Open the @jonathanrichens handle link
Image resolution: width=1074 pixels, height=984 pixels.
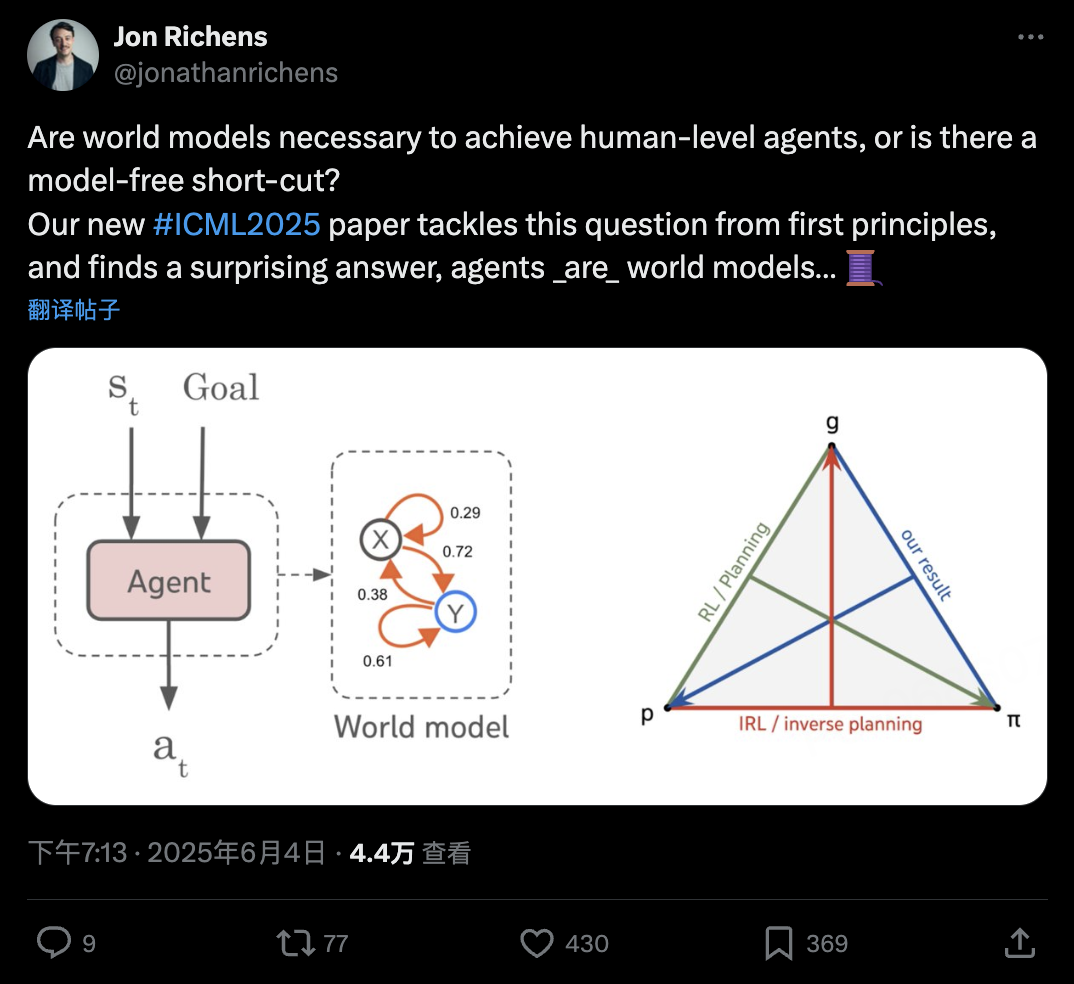click(225, 73)
